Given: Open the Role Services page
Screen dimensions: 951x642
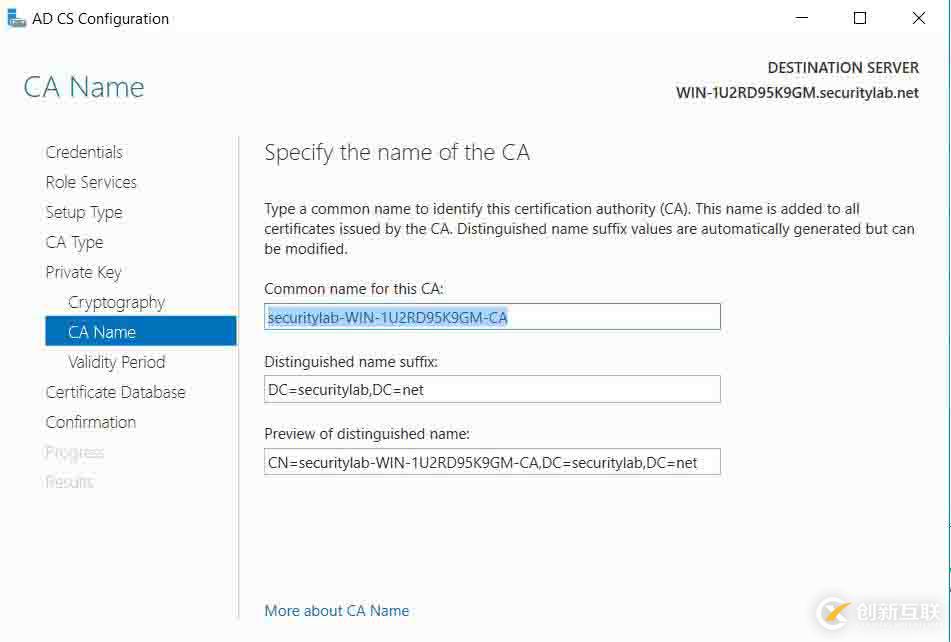Looking at the screenshot, I should [x=91, y=182].
